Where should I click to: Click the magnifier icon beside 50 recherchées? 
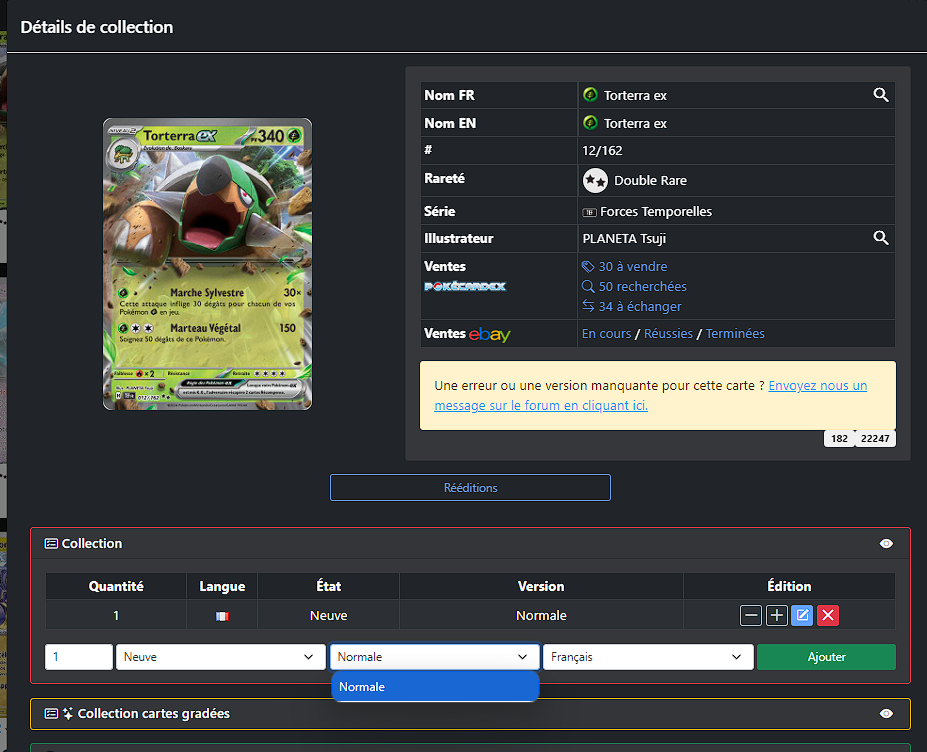pyautogui.click(x=588, y=287)
